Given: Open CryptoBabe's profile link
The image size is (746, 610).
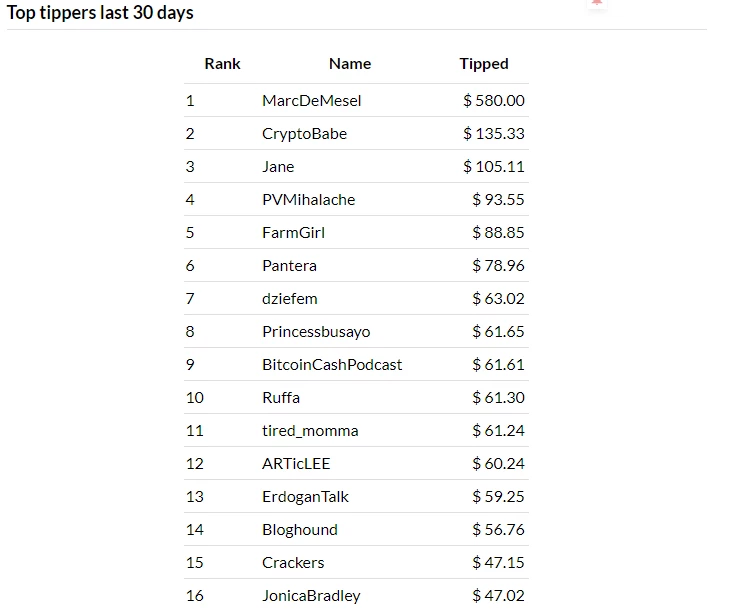Looking at the screenshot, I should [x=304, y=134].
